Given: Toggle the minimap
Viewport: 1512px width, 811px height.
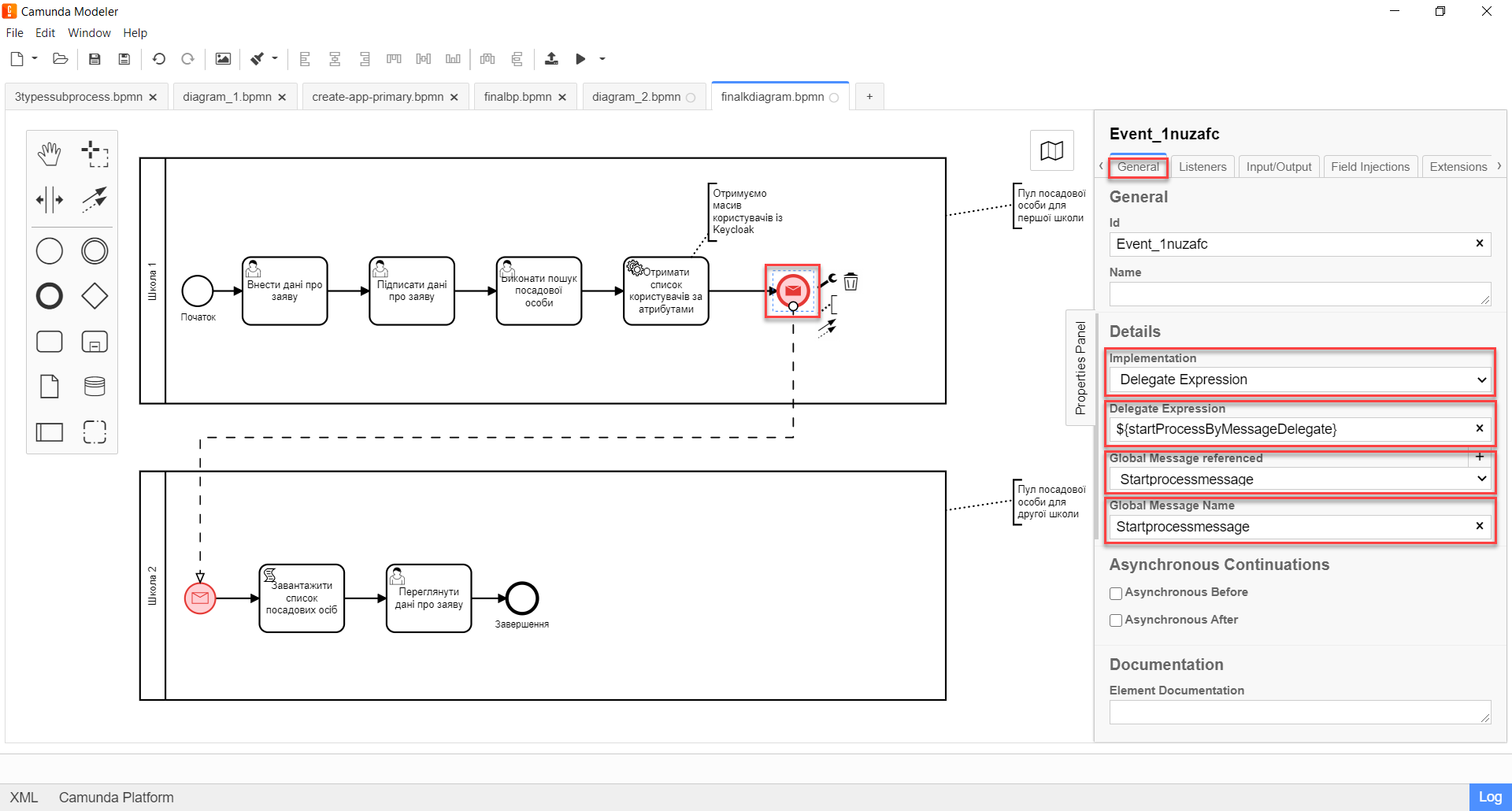Looking at the screenshot, I should pyautogui.click(x=1052, y=150).
